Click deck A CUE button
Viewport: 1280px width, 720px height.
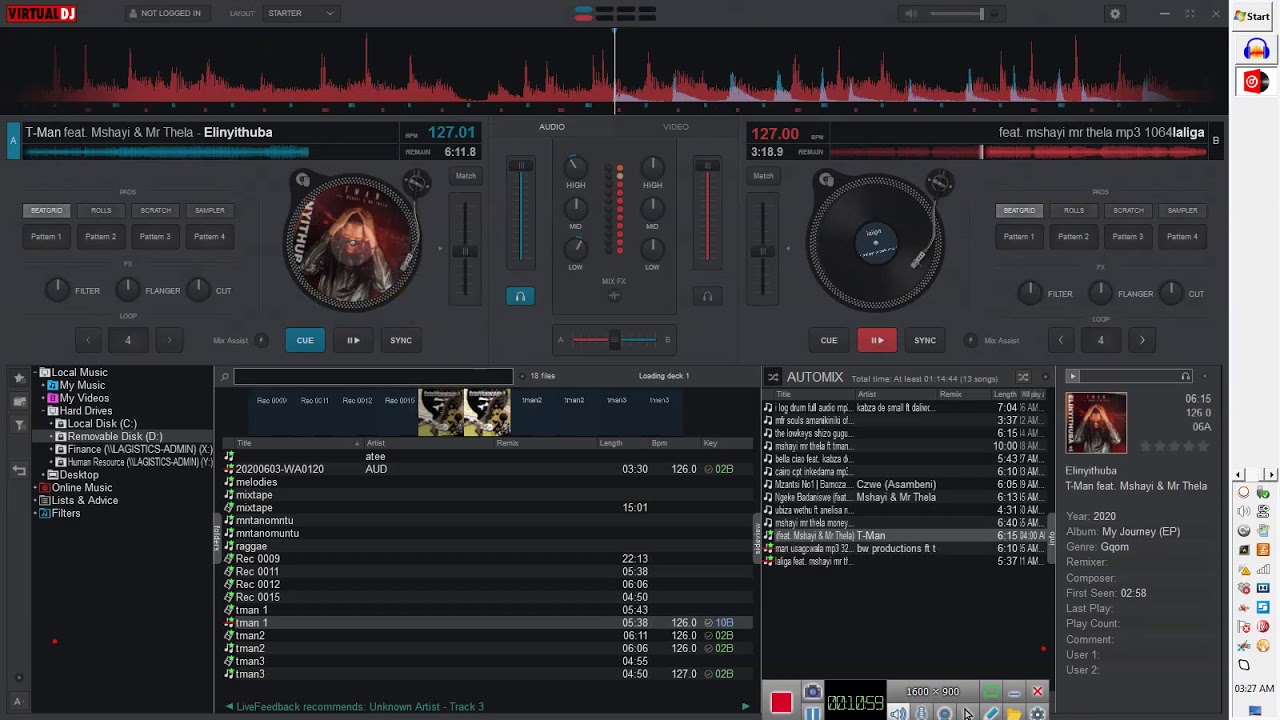tap(305, 340)
